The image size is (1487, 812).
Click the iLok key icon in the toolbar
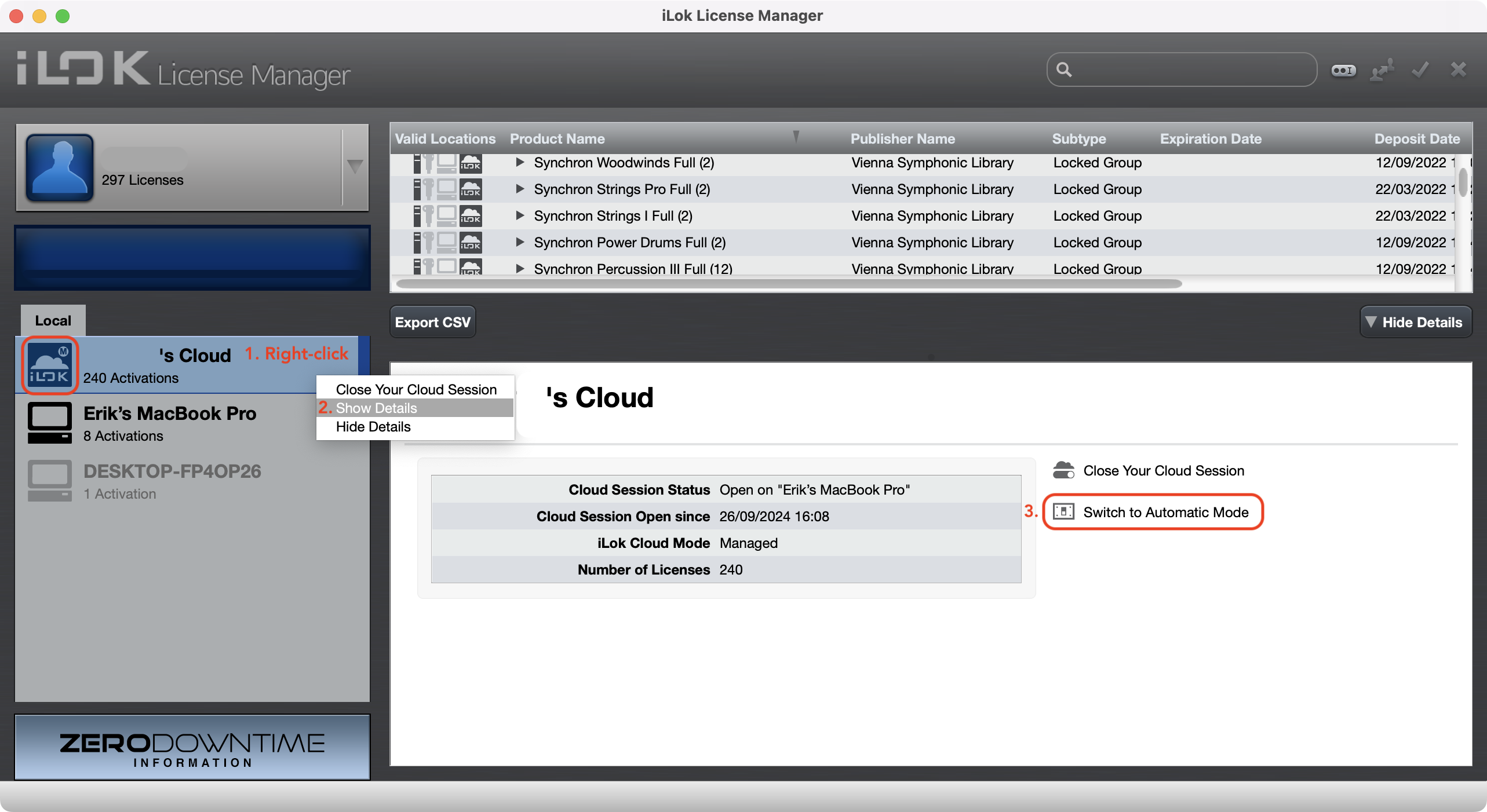coord(1343,70)
